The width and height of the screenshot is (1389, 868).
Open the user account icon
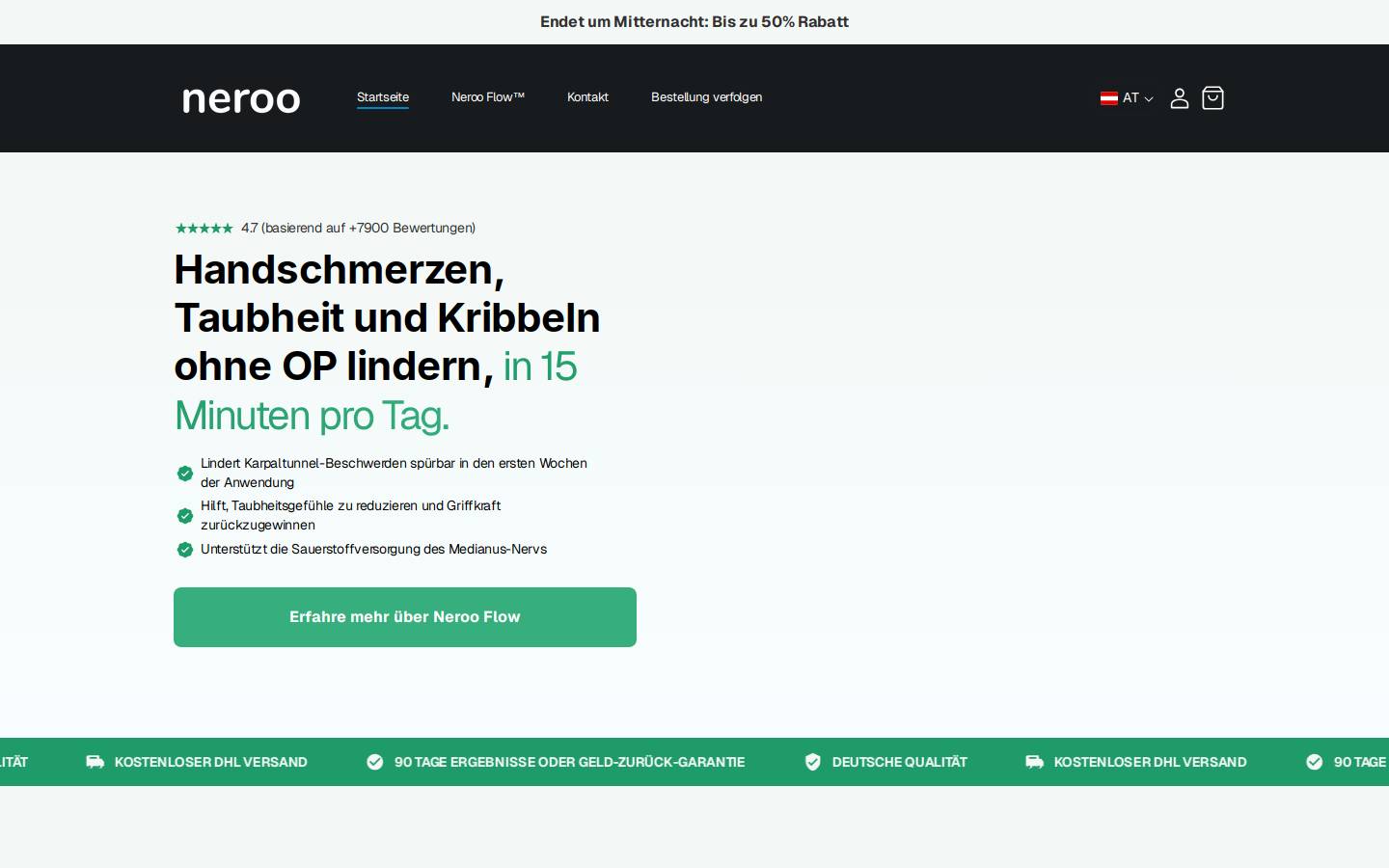coord(1179,98)
